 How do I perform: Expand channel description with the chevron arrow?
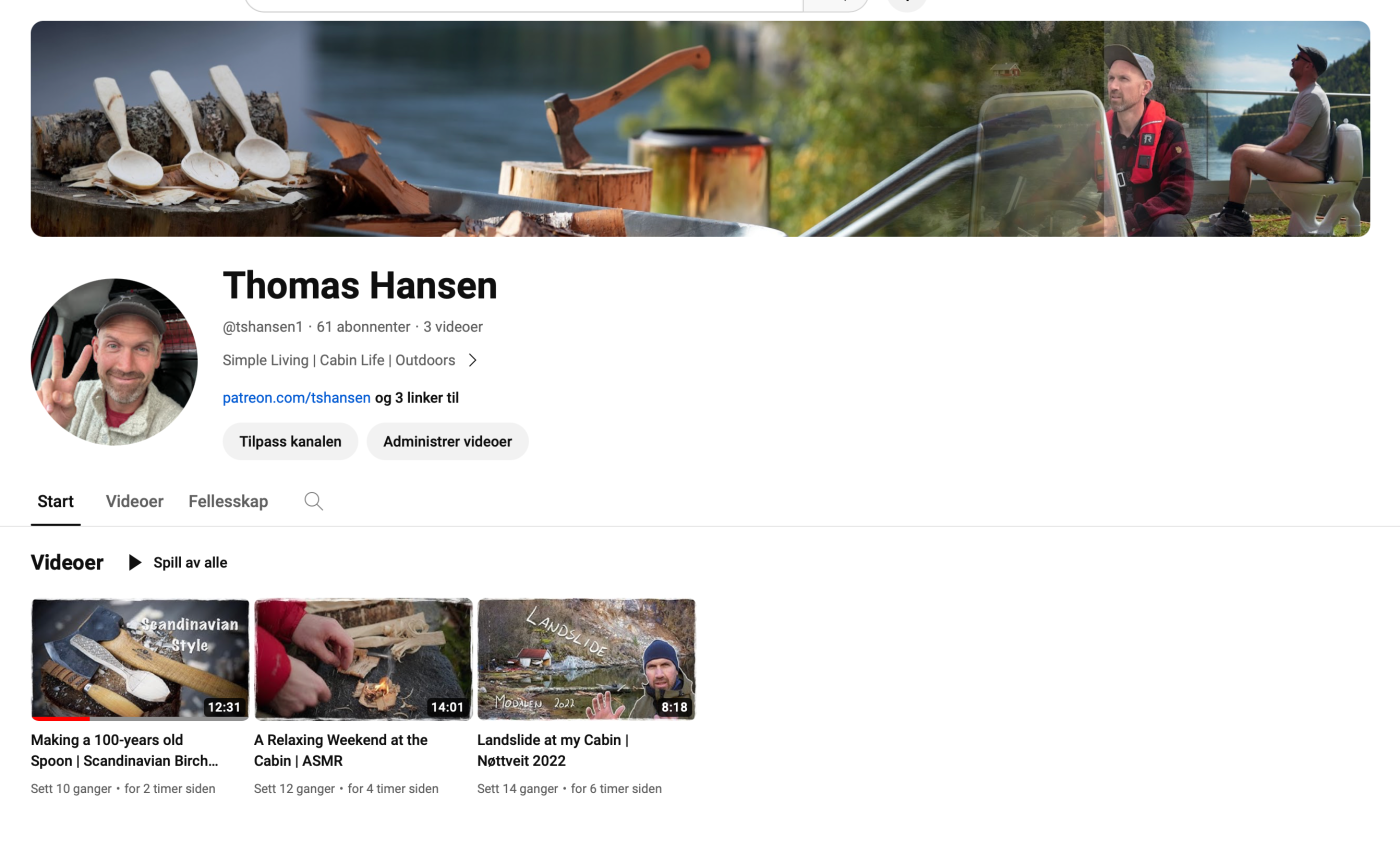(473, 360)
